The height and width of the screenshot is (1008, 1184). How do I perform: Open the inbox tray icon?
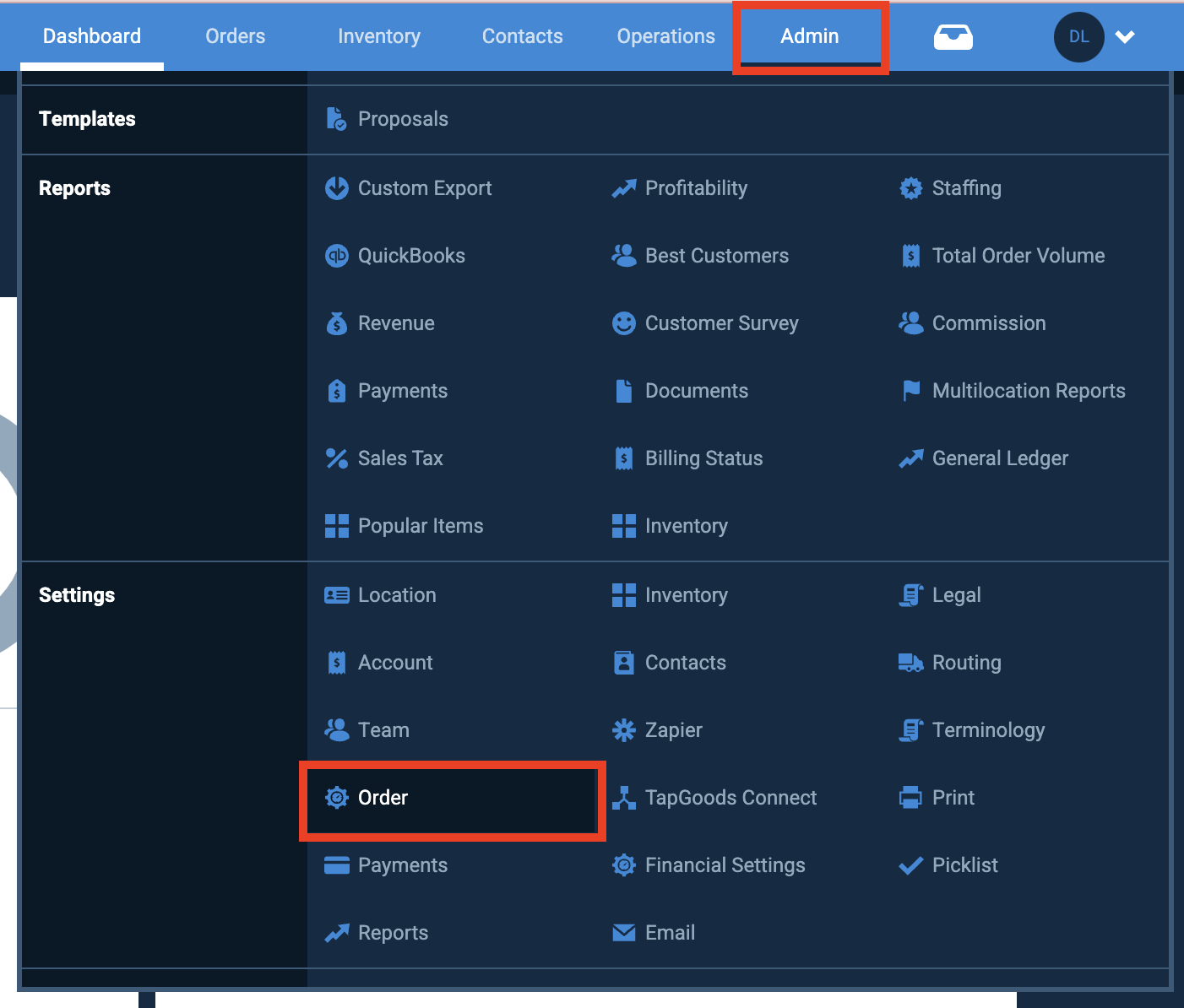click(953, 37)
